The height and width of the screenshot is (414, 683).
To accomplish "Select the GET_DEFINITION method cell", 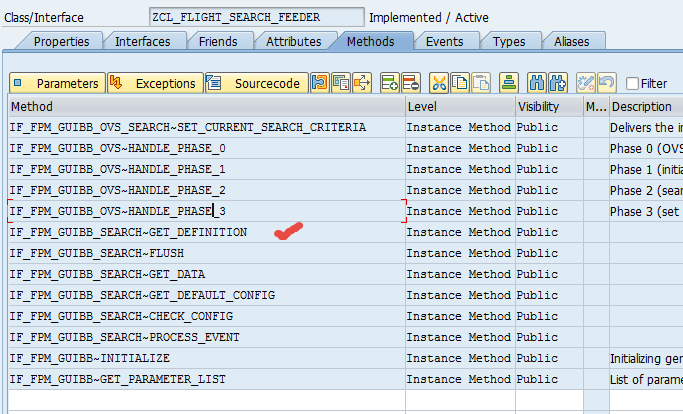I will [x=128, y=232].
